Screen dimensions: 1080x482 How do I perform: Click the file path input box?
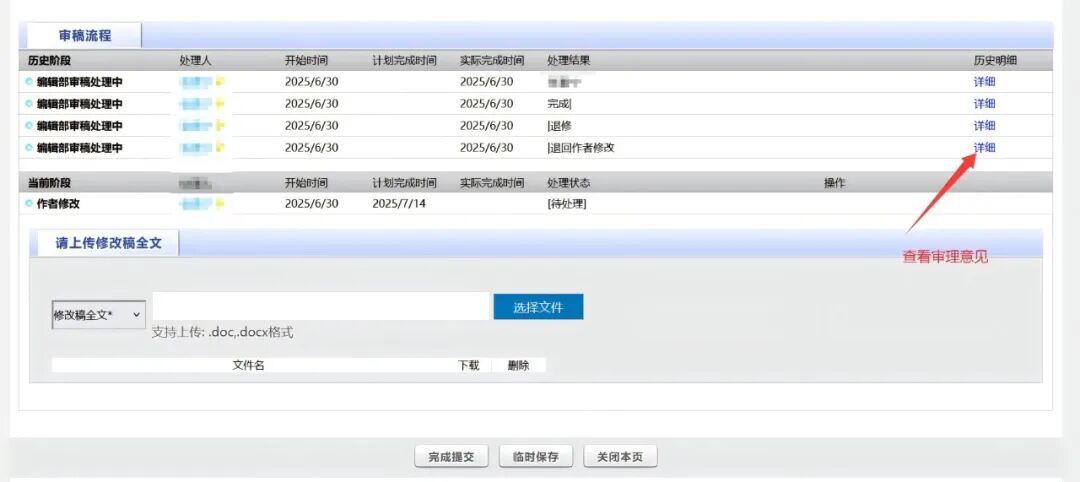[320, 306]
